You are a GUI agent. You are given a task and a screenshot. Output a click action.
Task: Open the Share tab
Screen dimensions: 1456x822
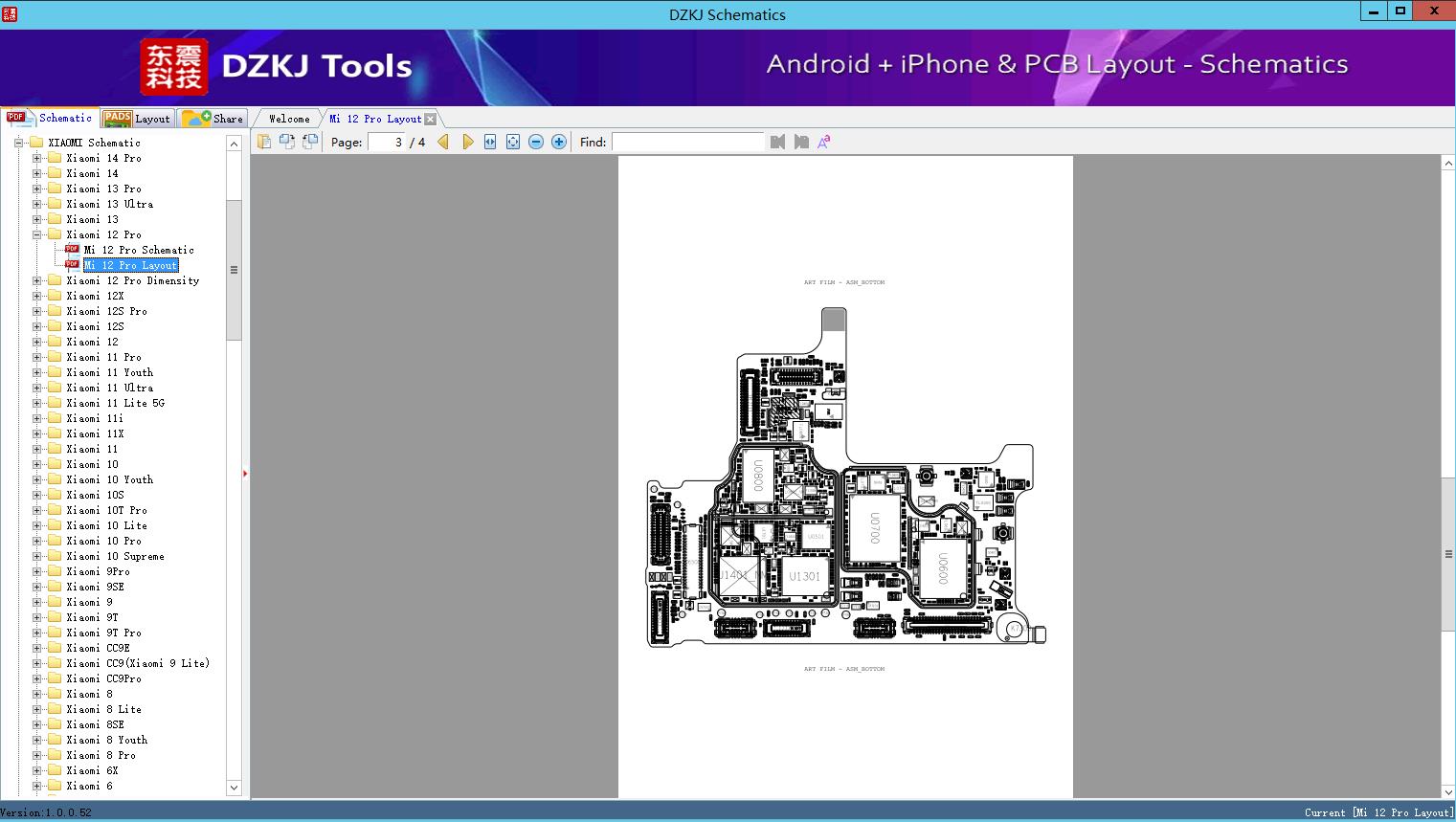(213, 119)
